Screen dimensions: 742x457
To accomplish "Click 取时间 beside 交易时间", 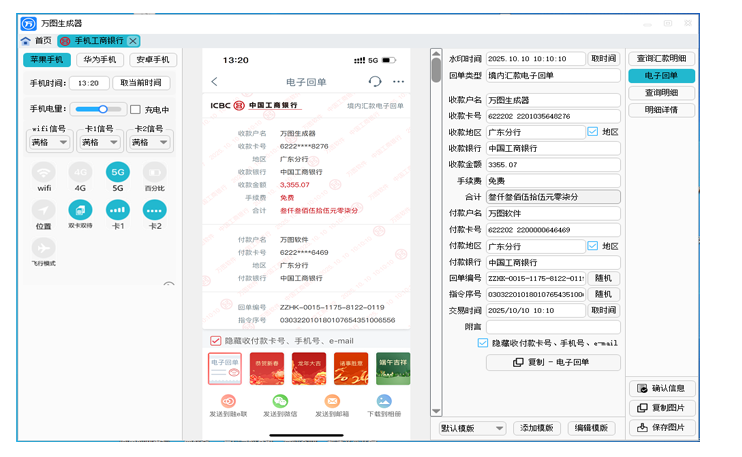I will pyautogui.click(x=604, y=310).
